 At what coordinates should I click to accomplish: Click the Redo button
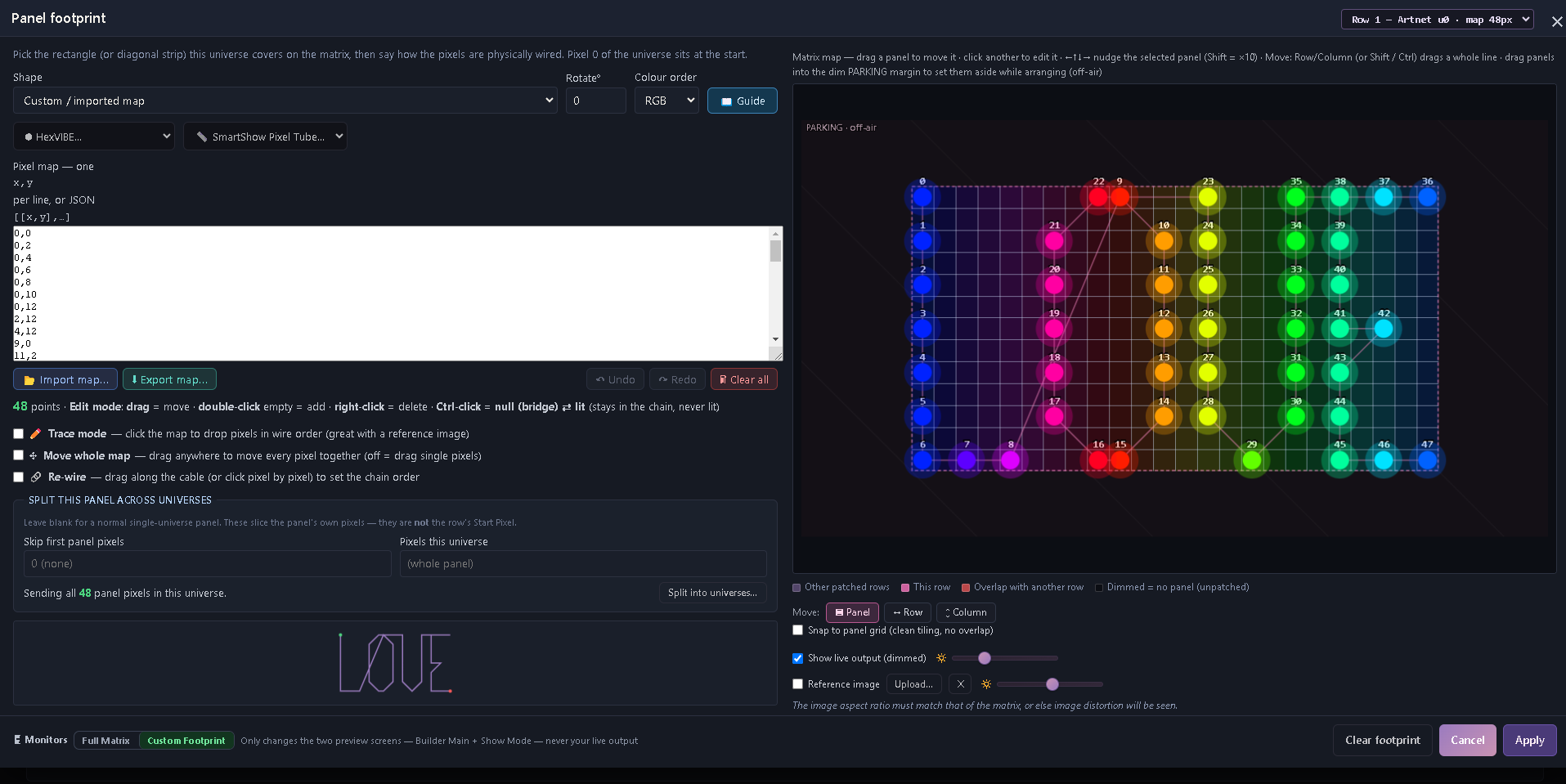pos(677,379)
